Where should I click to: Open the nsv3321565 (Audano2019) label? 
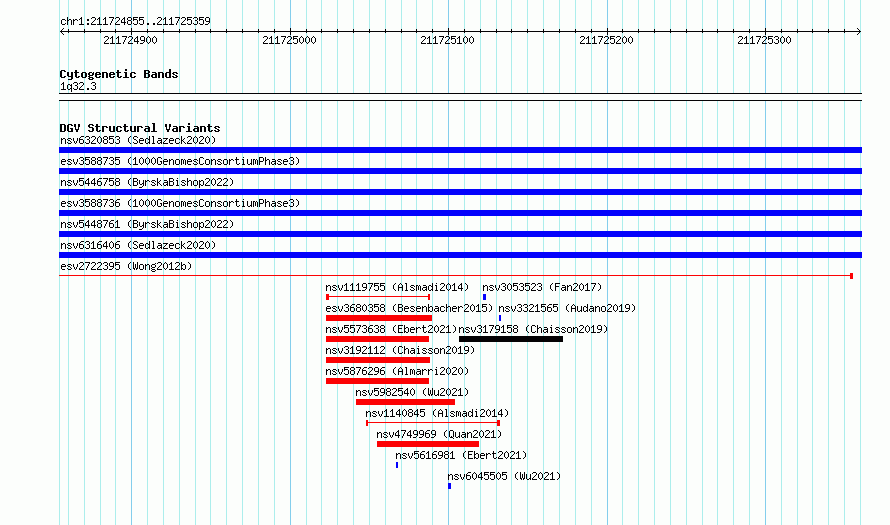[x=567, y=308]
